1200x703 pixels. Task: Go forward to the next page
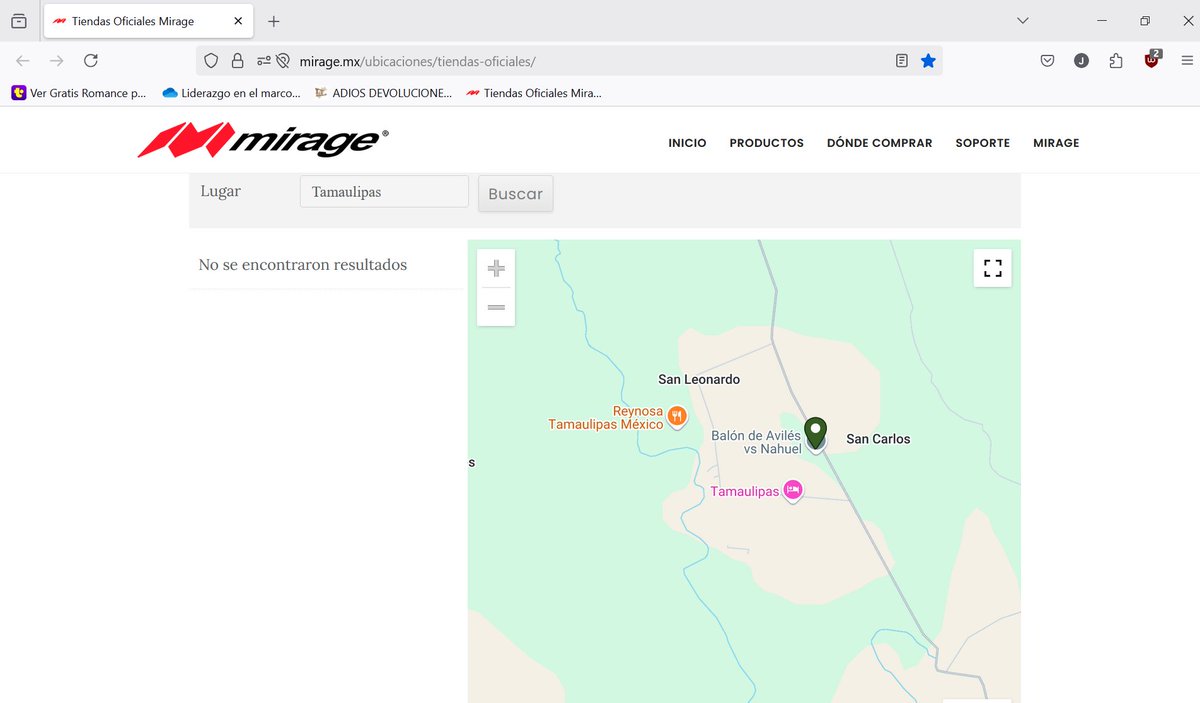click(57, 61)
